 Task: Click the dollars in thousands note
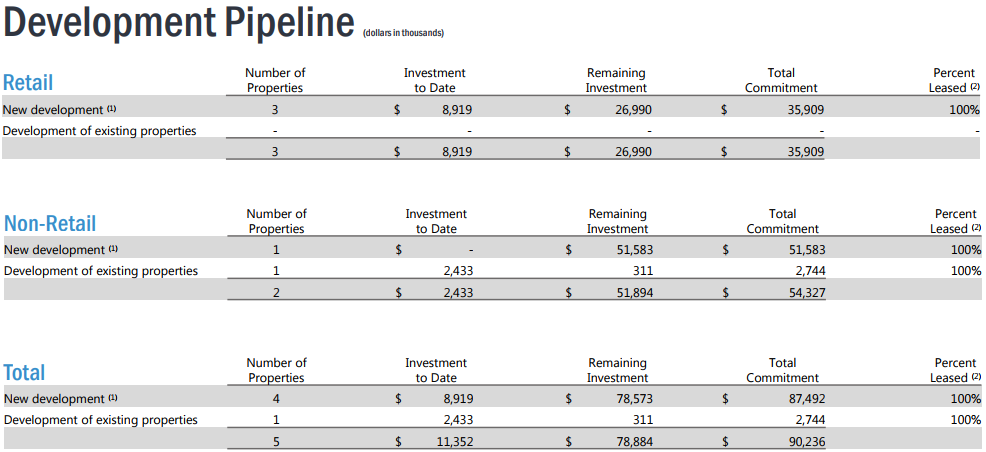pyautogui.click(x=404, y=33)
